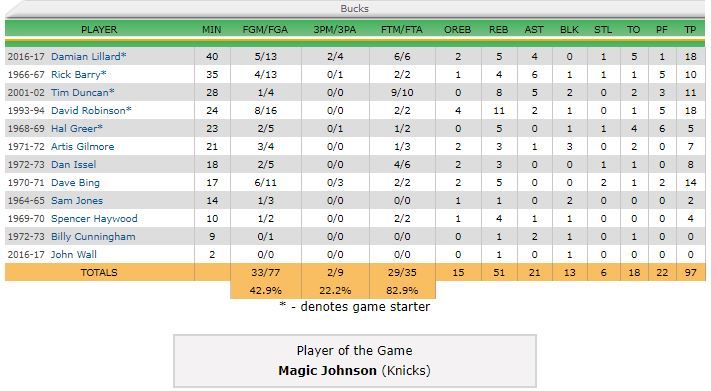The width and height of the screenshot is (711, 391).
Task: Click Magic Johnson Player of the Game
Action: (x=327, y=371)
